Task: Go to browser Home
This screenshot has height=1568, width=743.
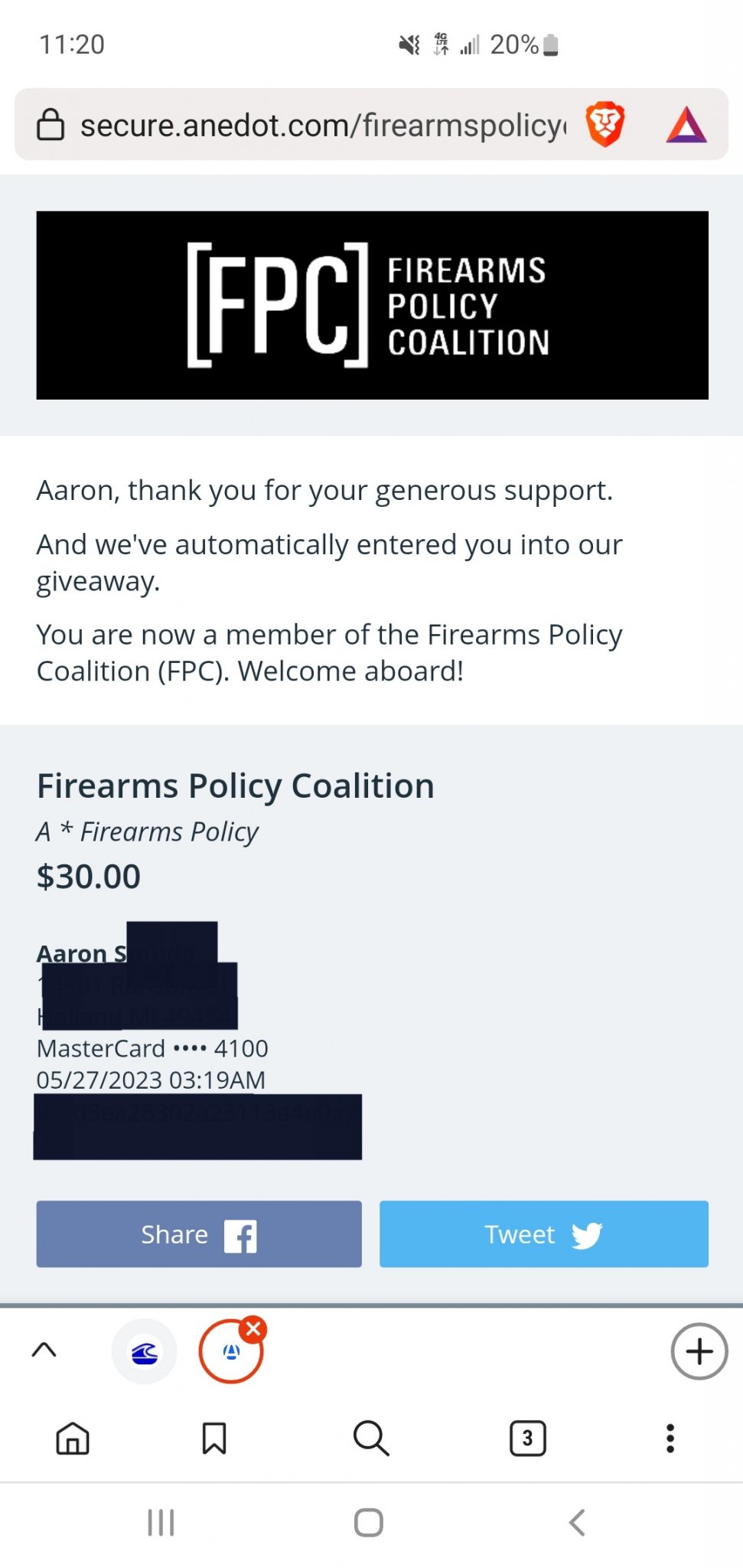Action: (73, 1438)
